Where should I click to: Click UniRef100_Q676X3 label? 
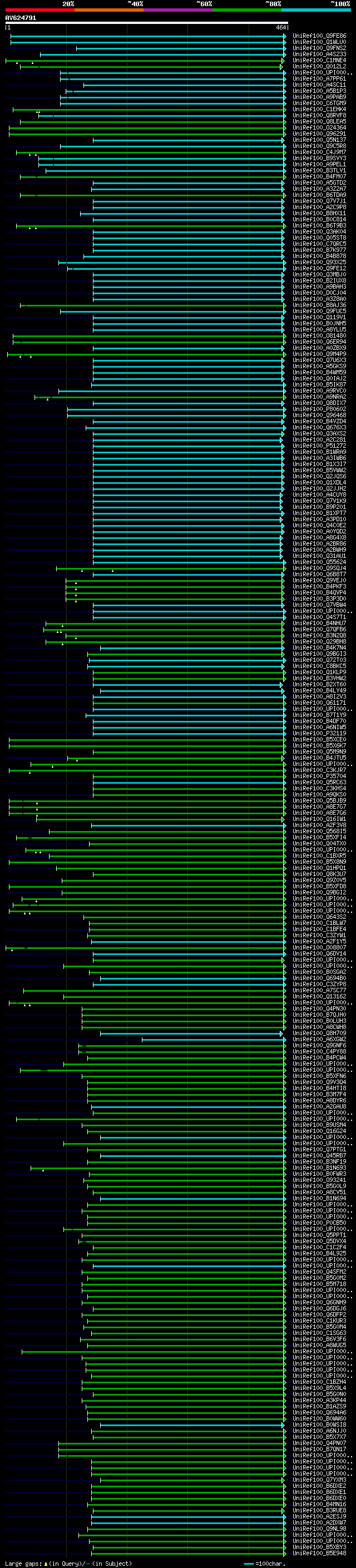[x=319, y=427]
